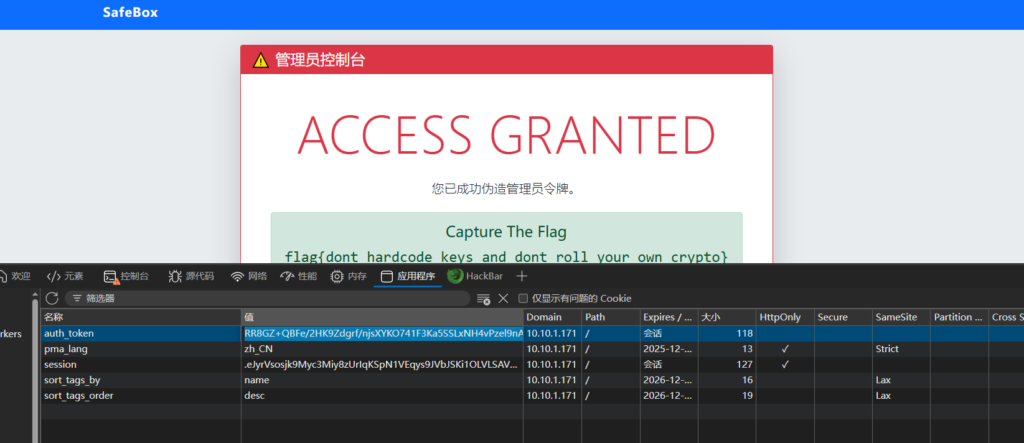Click the SafeBox brand link

[x=130, y=13]
